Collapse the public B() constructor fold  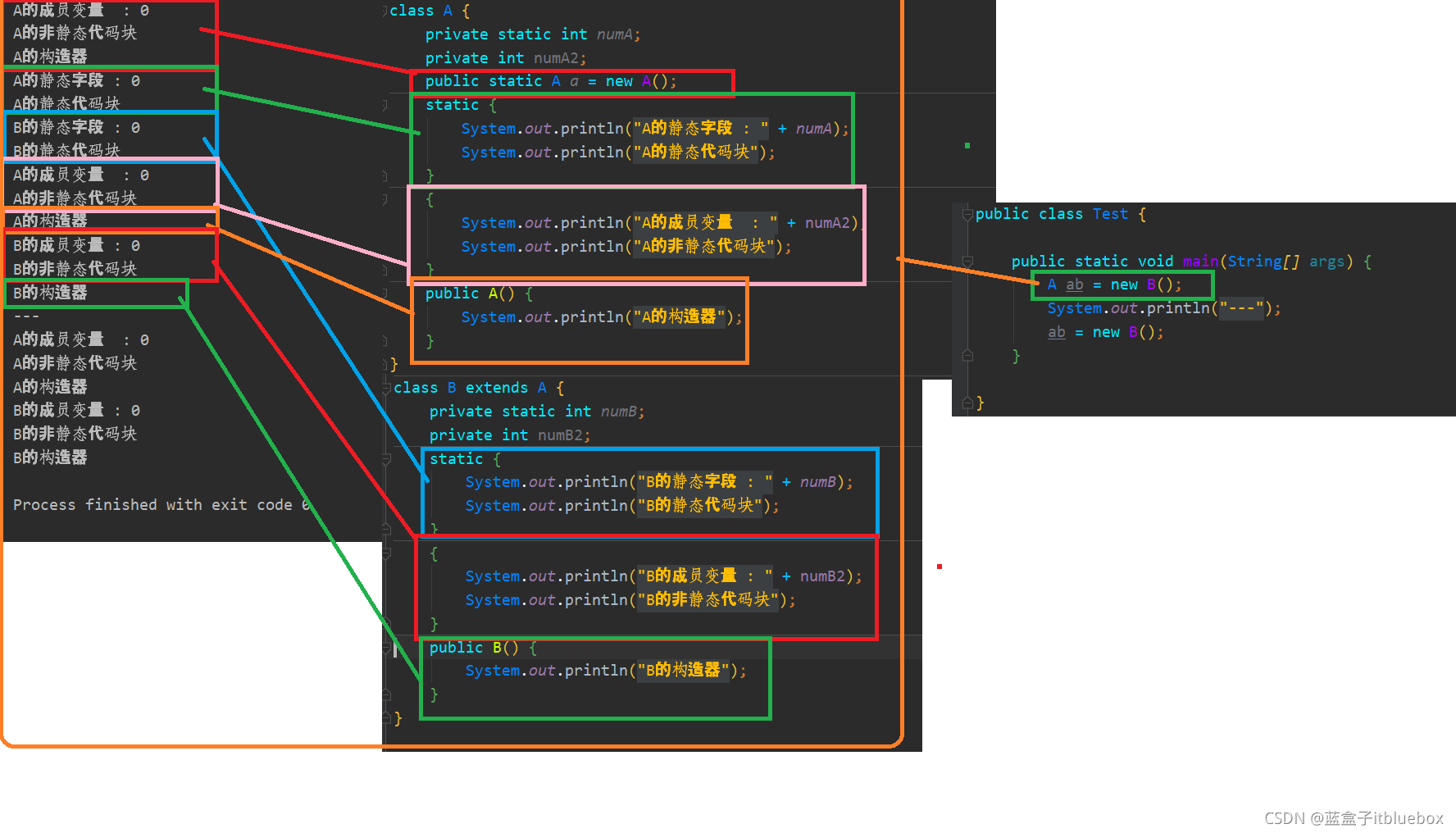(x=386, y=649)
